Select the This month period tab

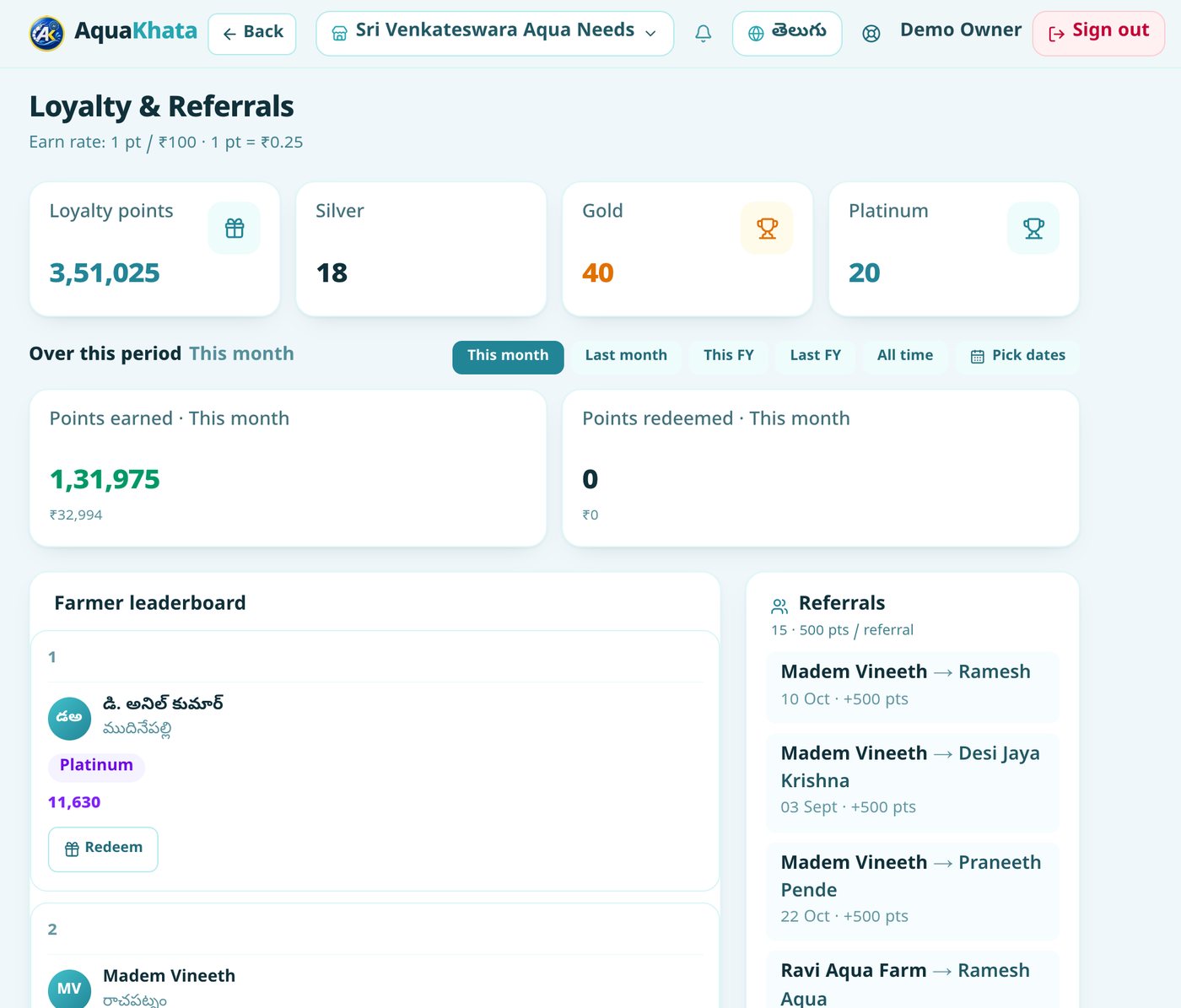click(508, 356)
